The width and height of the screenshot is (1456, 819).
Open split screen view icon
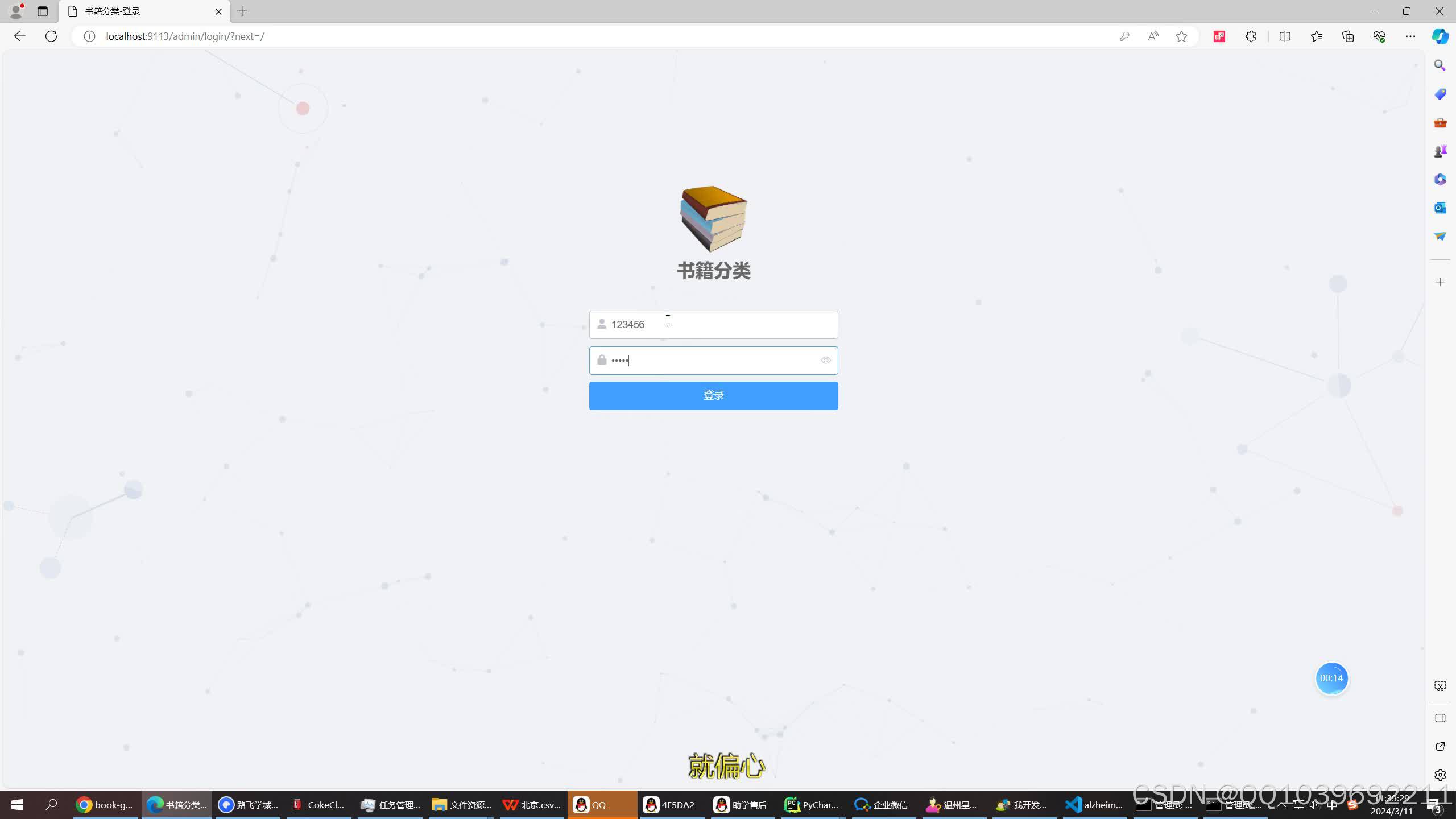tap(1285, 36)
